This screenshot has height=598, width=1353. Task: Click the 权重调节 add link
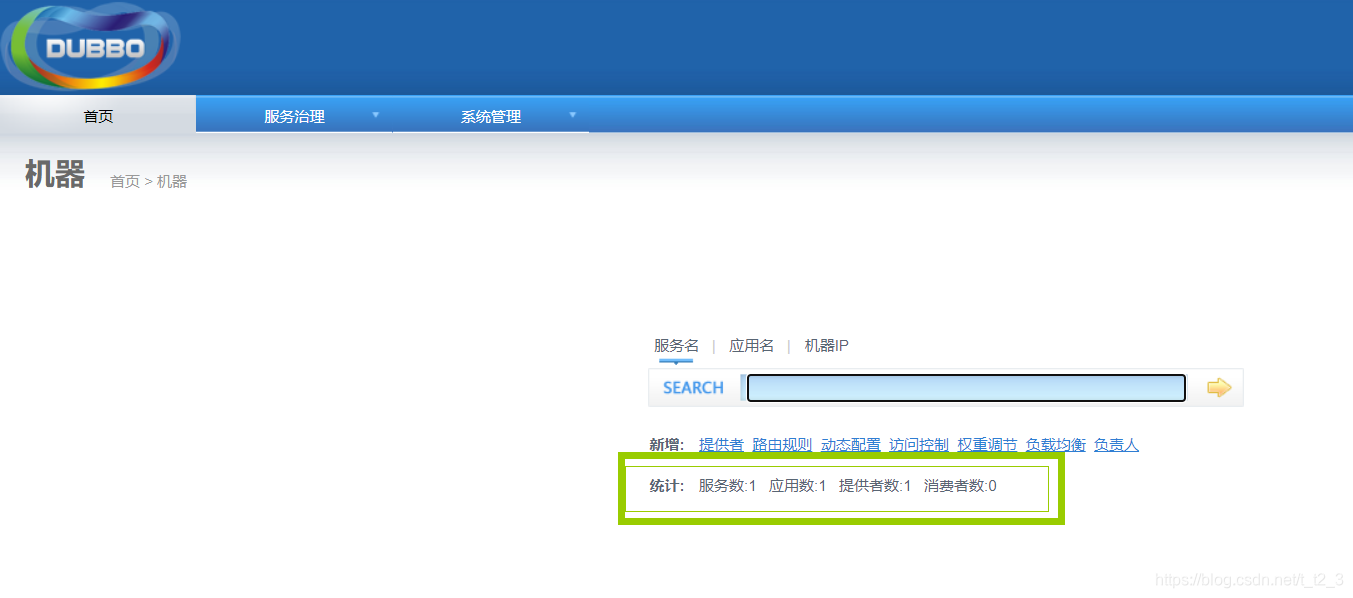(987, 445)
